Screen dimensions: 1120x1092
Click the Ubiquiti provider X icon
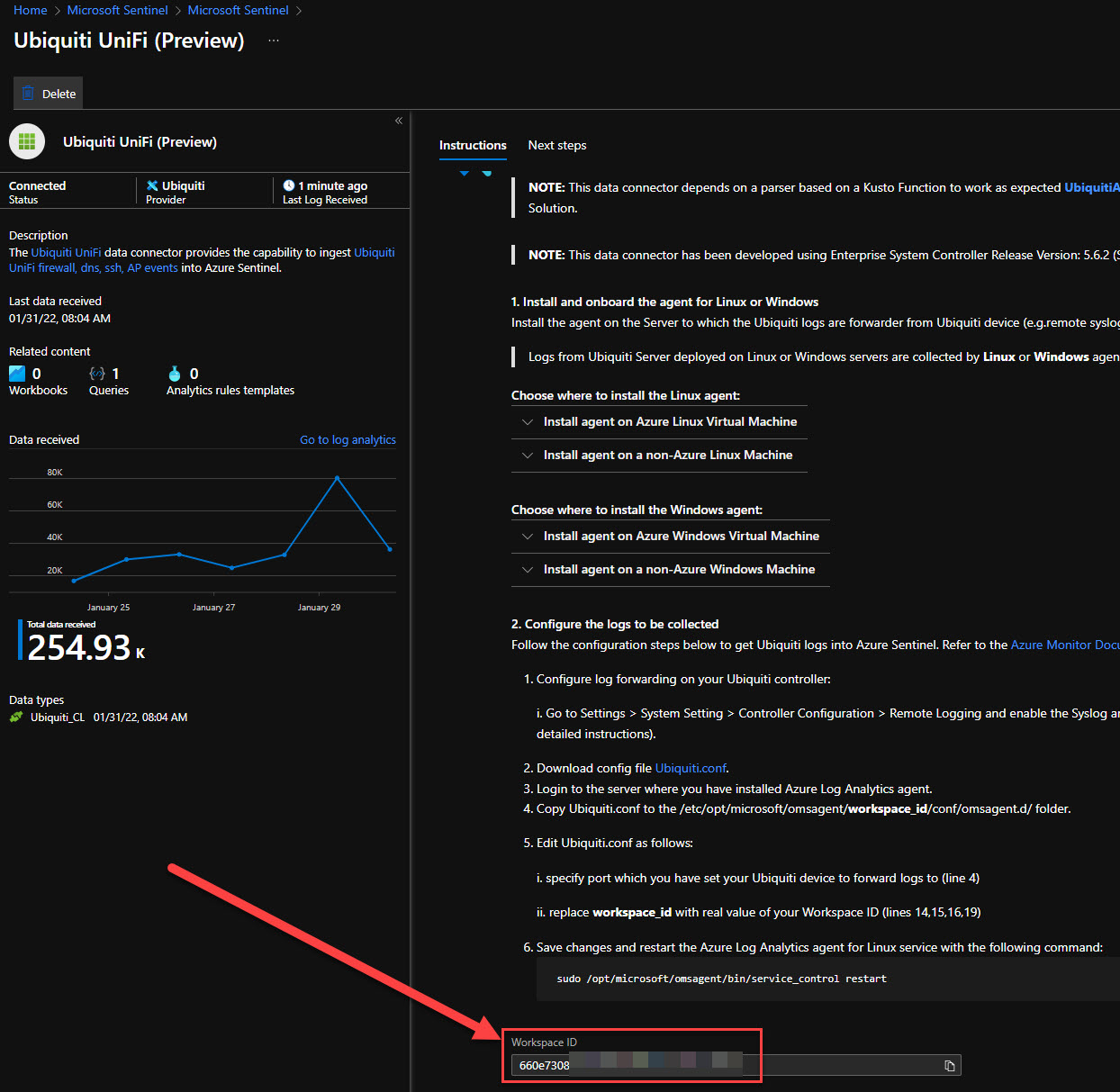(152, 185)
